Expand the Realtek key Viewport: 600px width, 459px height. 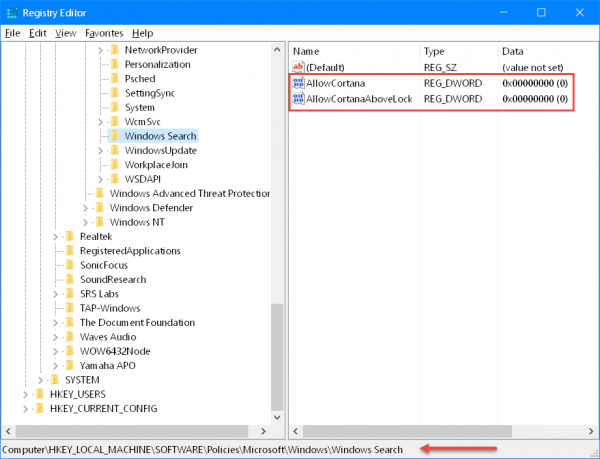(x=55, y=237)
